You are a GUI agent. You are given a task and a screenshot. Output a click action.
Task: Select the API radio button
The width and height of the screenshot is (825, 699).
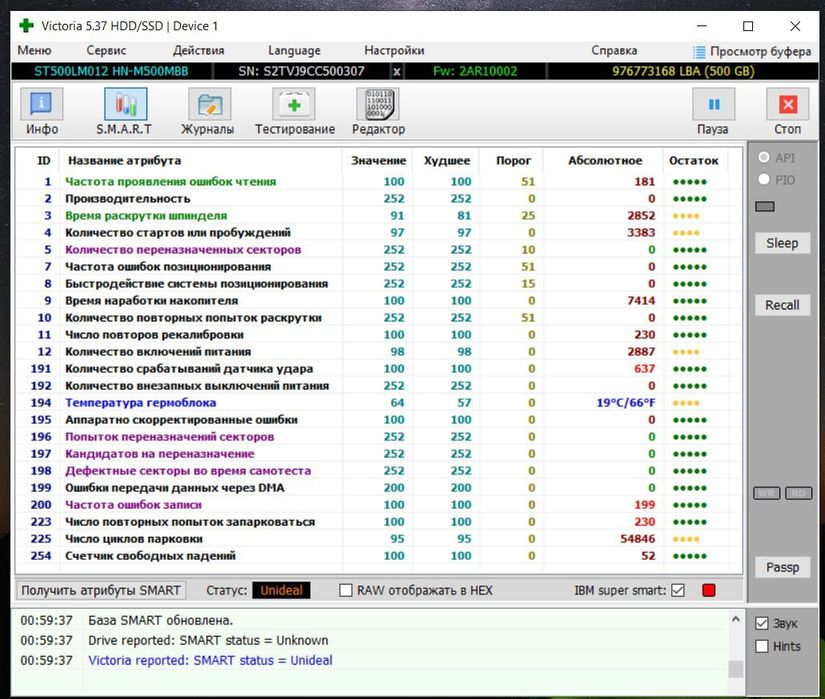[764, 157]
